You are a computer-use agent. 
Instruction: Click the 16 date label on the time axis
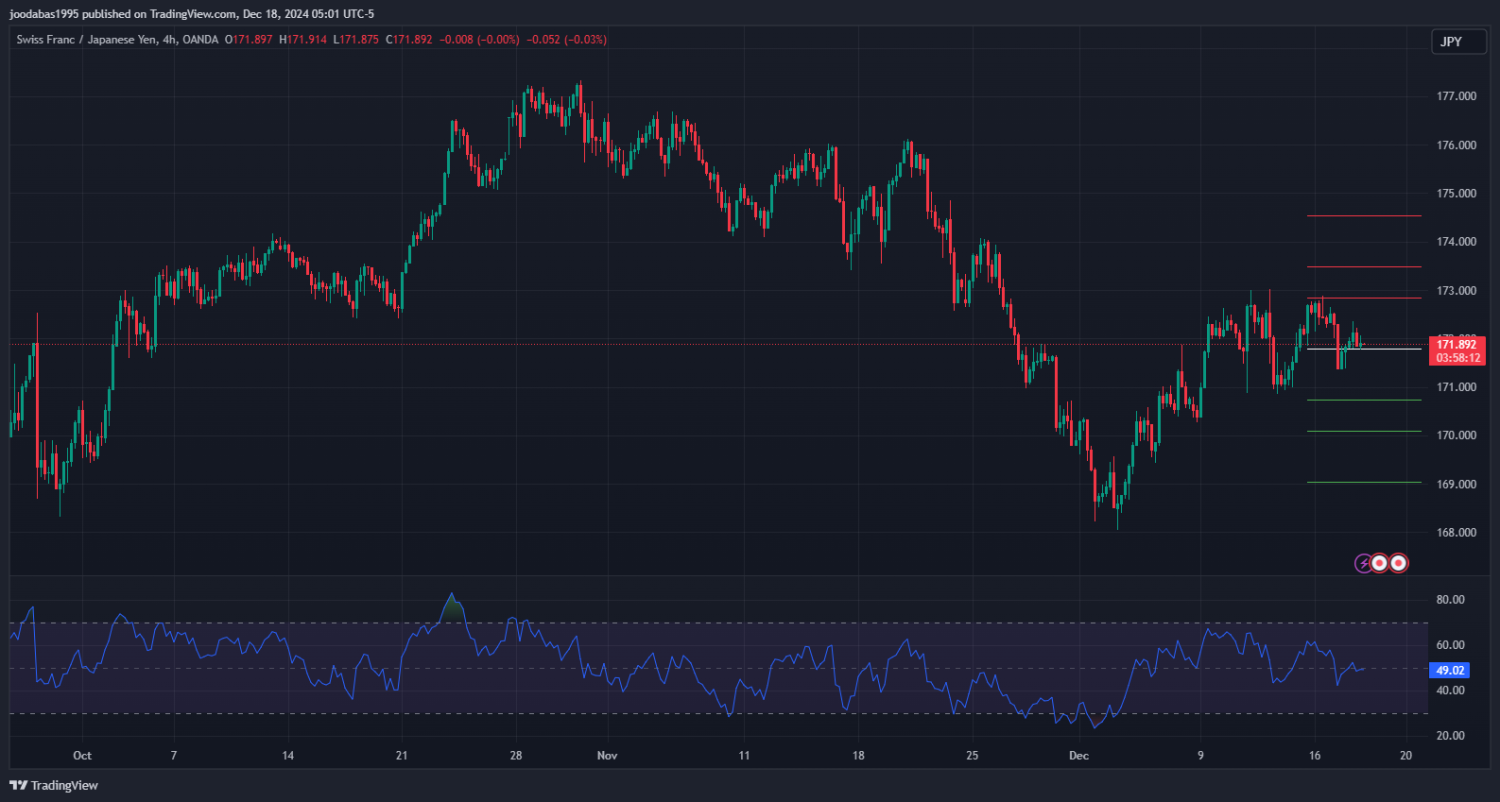[x=1314, y=756]
